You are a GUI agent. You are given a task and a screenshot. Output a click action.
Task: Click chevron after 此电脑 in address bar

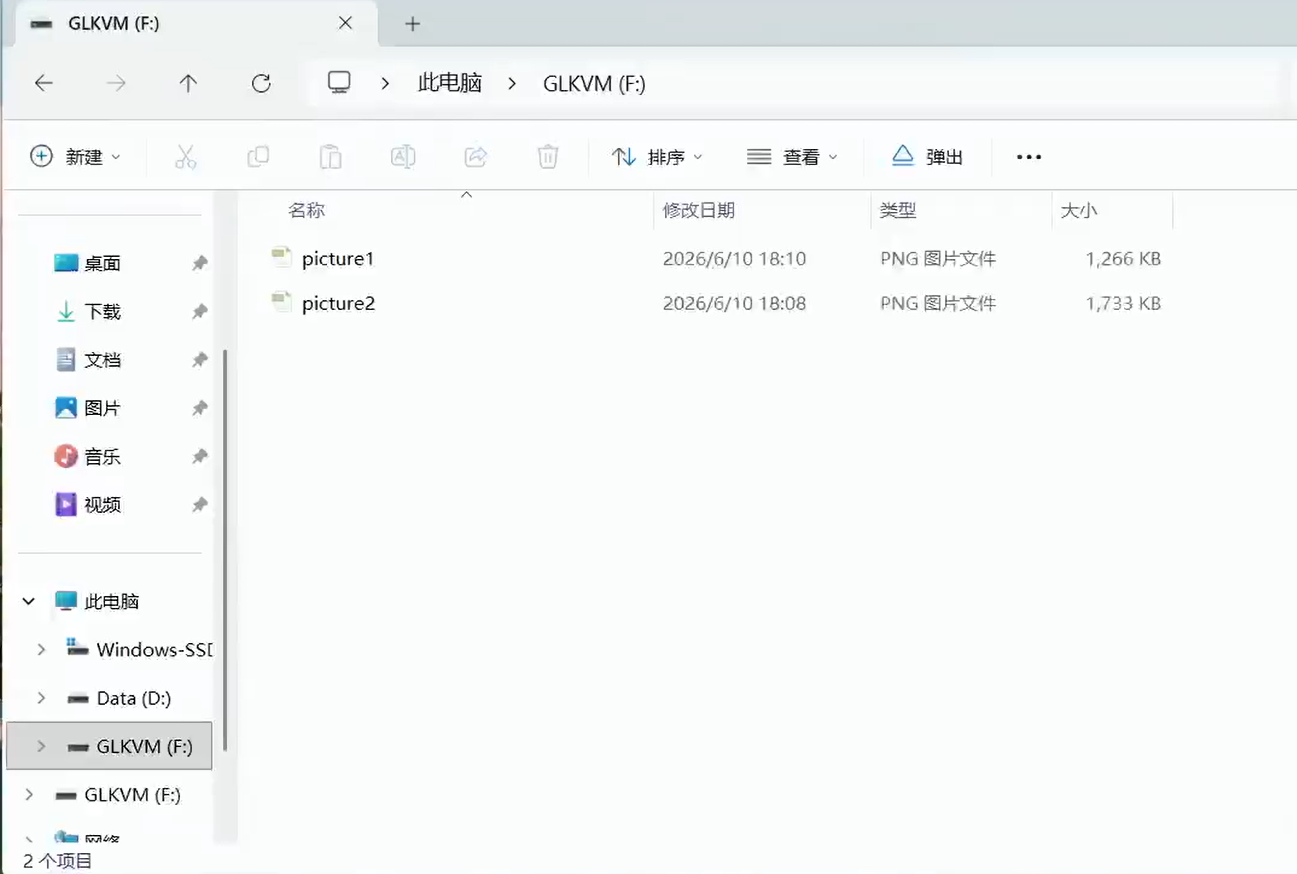[512, 84]
